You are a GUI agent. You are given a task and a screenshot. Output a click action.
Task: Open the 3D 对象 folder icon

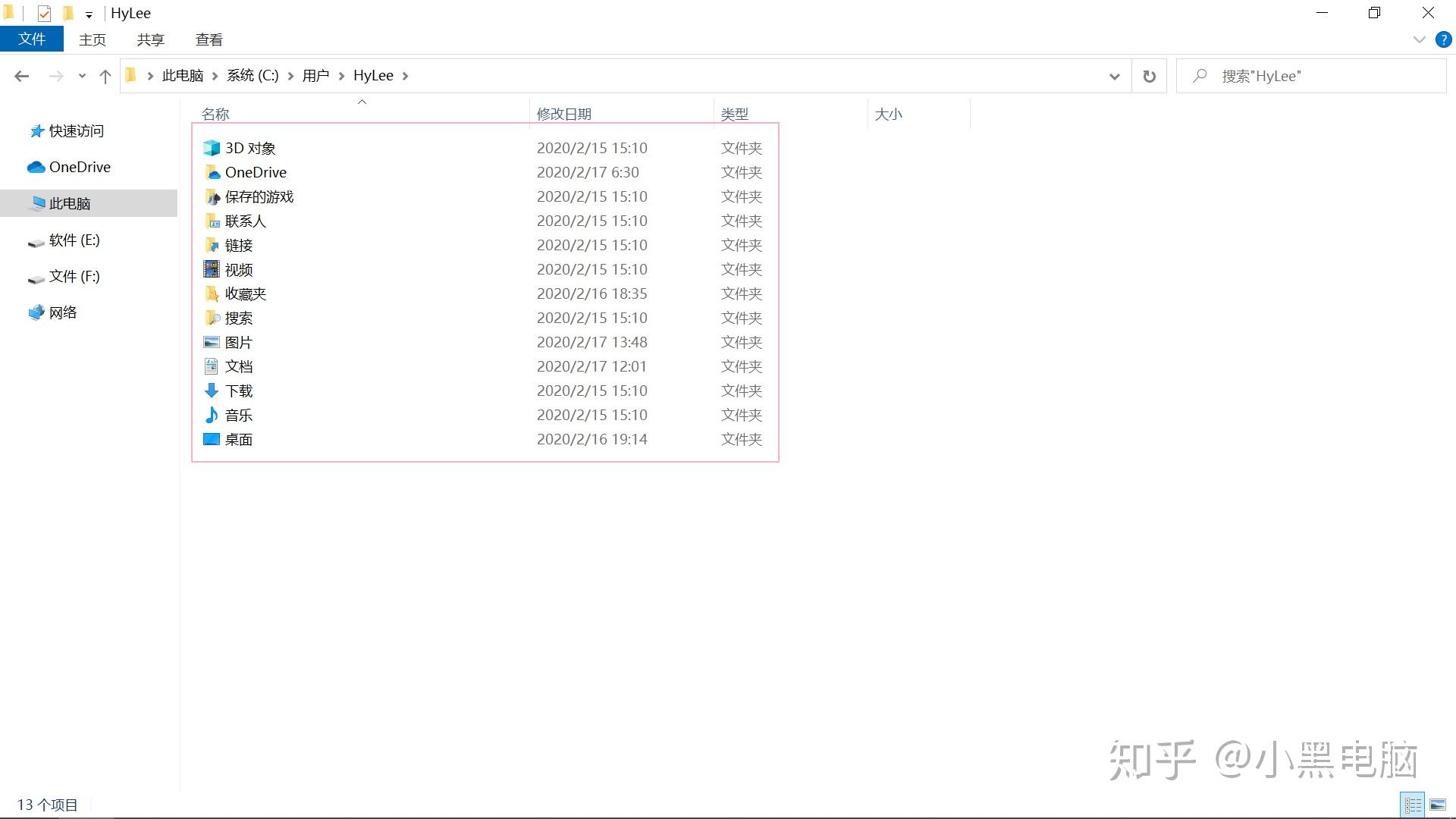pos(212,148)
